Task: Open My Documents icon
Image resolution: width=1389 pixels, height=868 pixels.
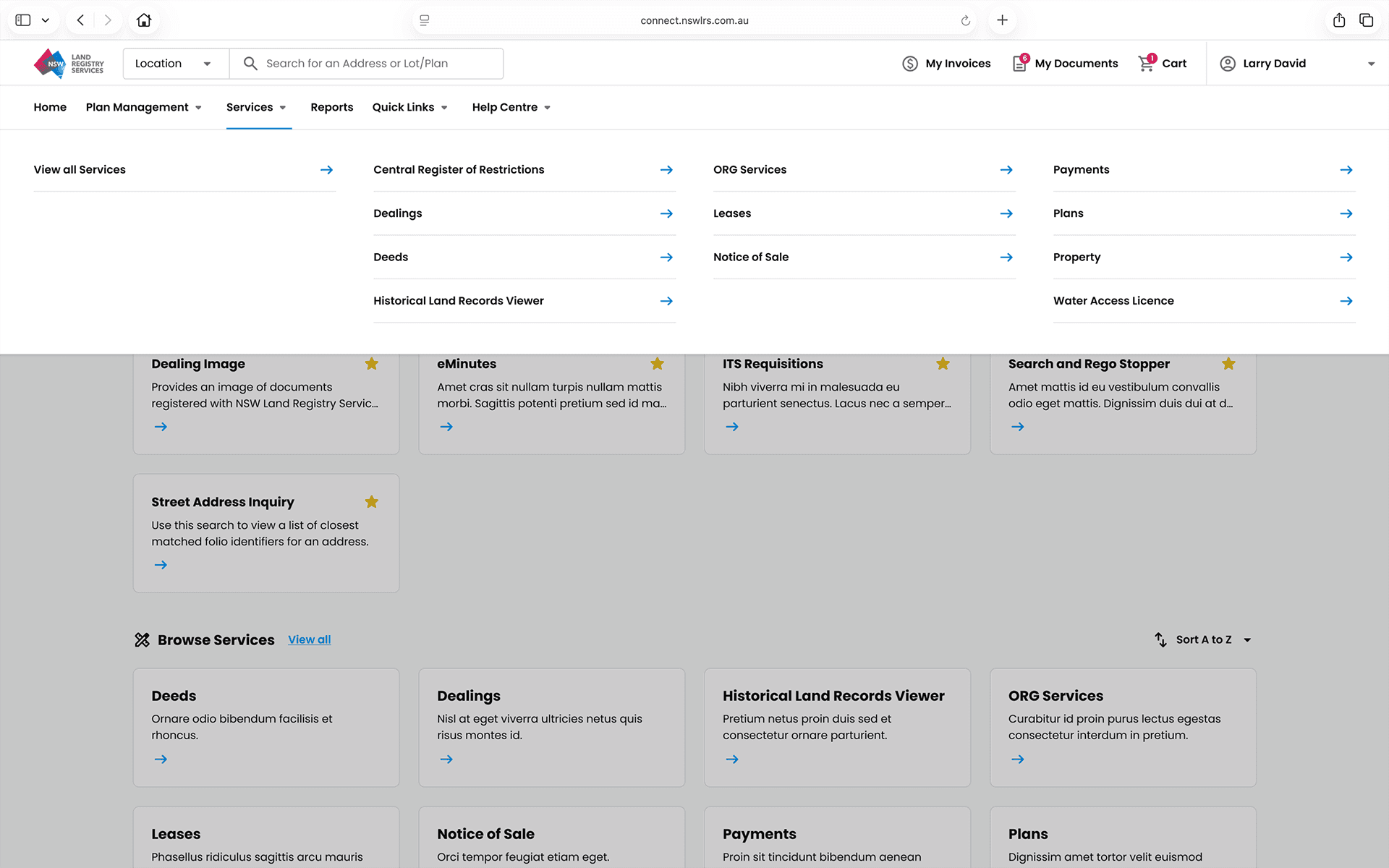Action: (1019, 64)
